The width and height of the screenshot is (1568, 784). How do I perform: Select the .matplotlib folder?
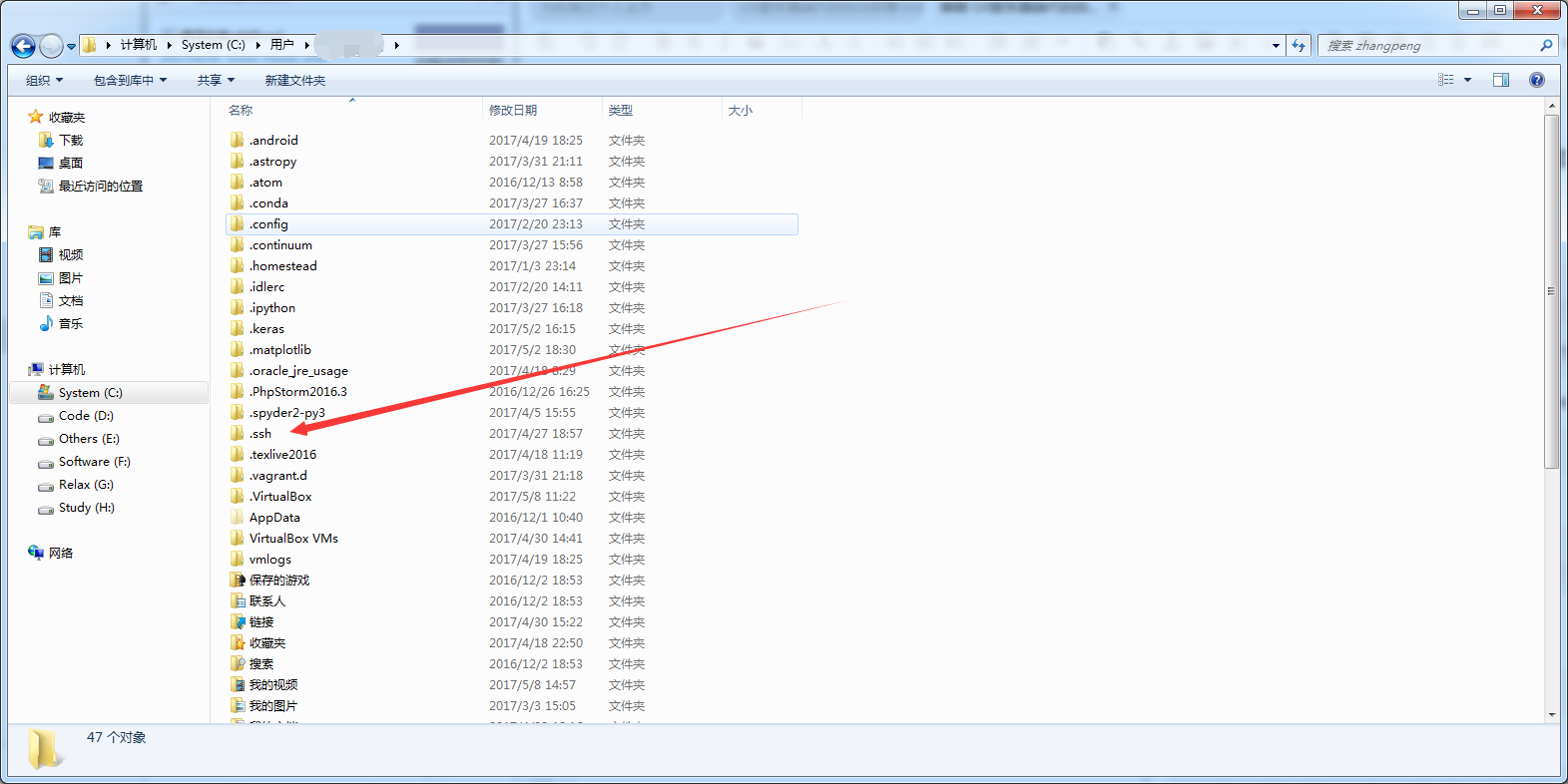click(x=280, y=350)
